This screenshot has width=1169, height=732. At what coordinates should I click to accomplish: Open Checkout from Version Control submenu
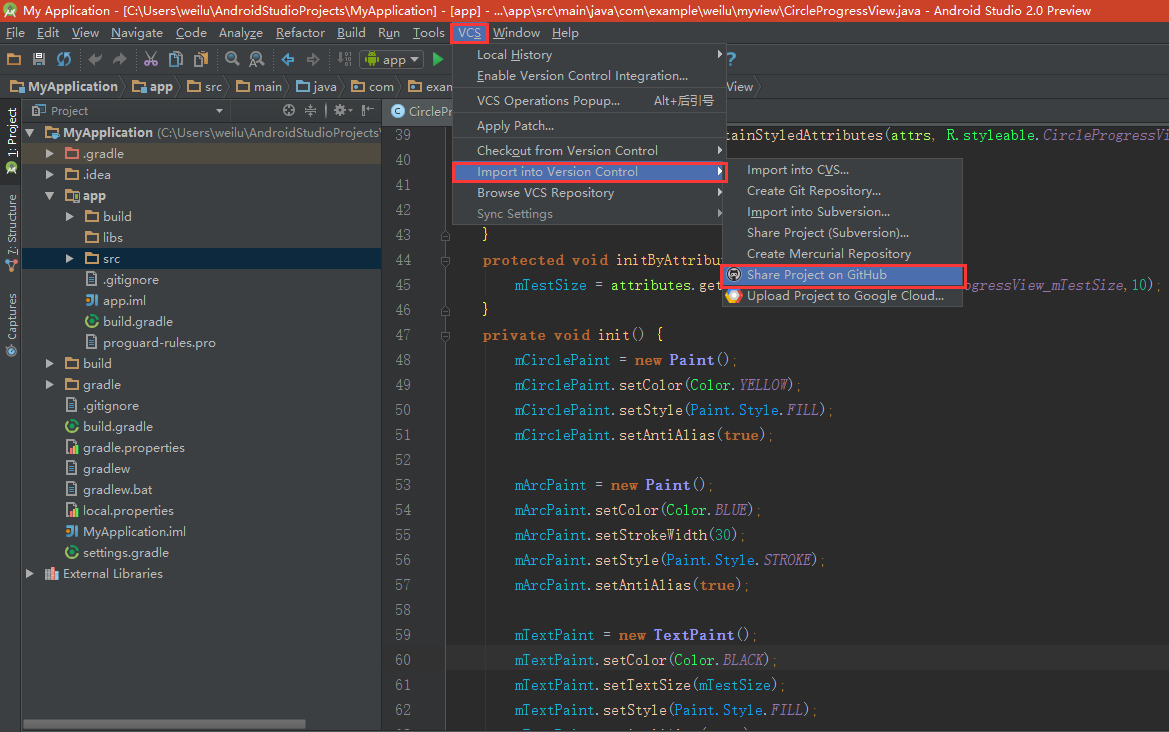[x=589, y=151]
